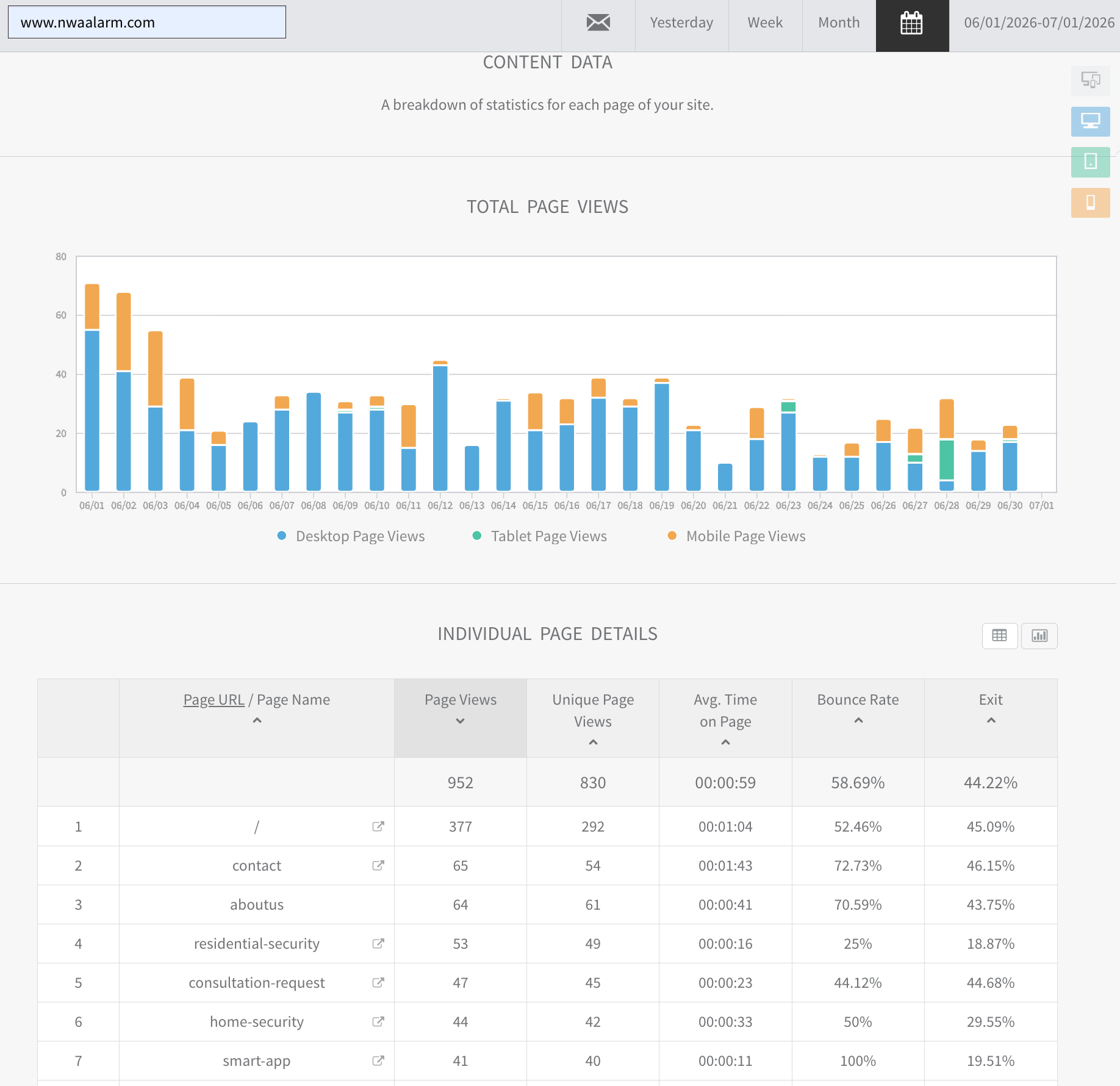The height and width of the screenshot is (1086, 1120).
Task: Open external link for contact page
Action: tap(378, 865)
